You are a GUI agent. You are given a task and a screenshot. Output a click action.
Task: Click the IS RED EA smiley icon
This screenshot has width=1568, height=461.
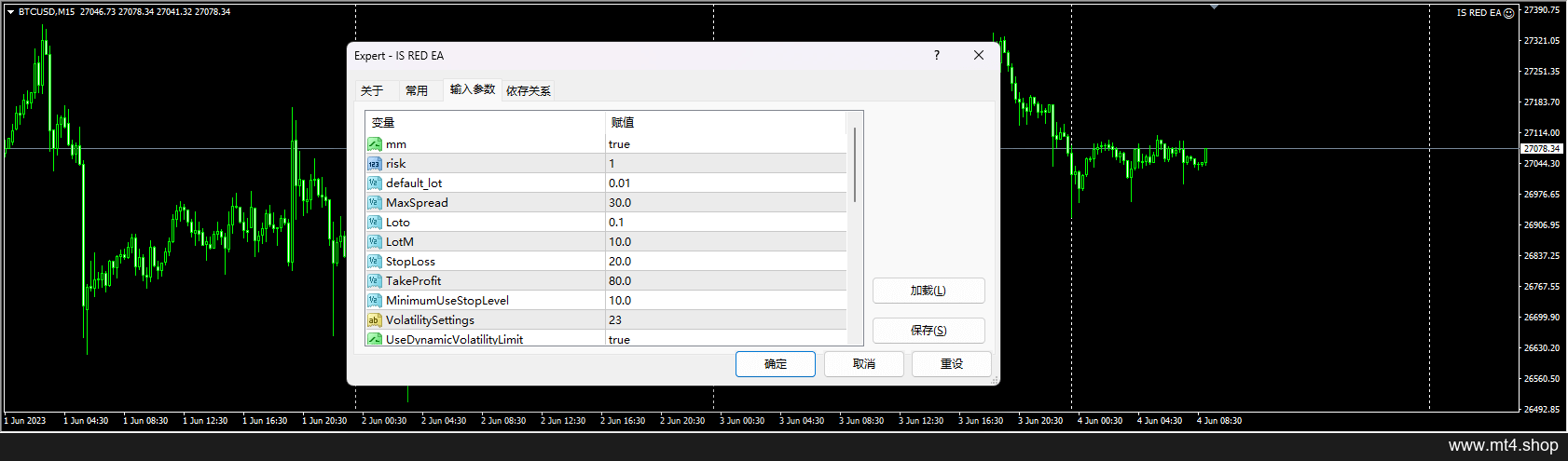point(1509,13)
